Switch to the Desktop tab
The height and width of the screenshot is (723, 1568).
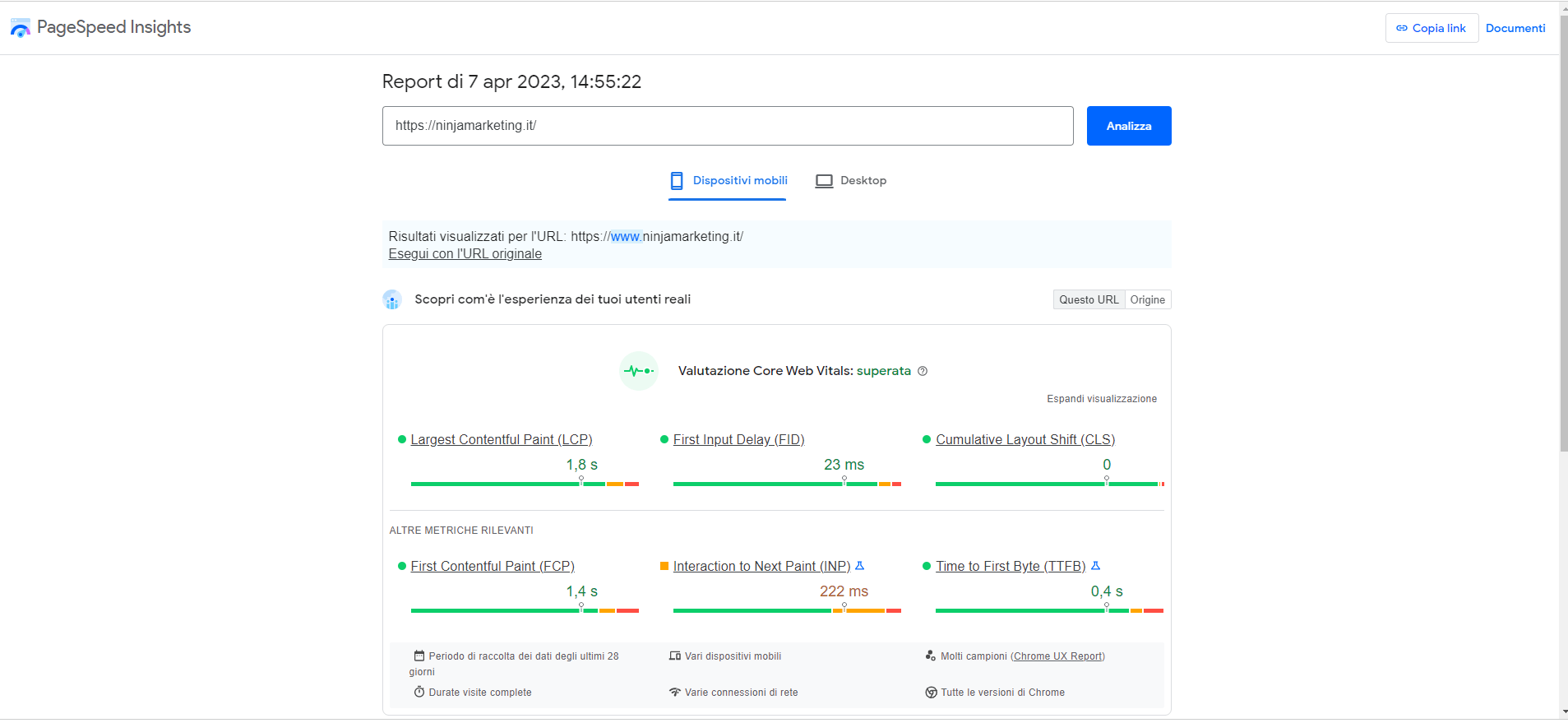coord(863,181)
